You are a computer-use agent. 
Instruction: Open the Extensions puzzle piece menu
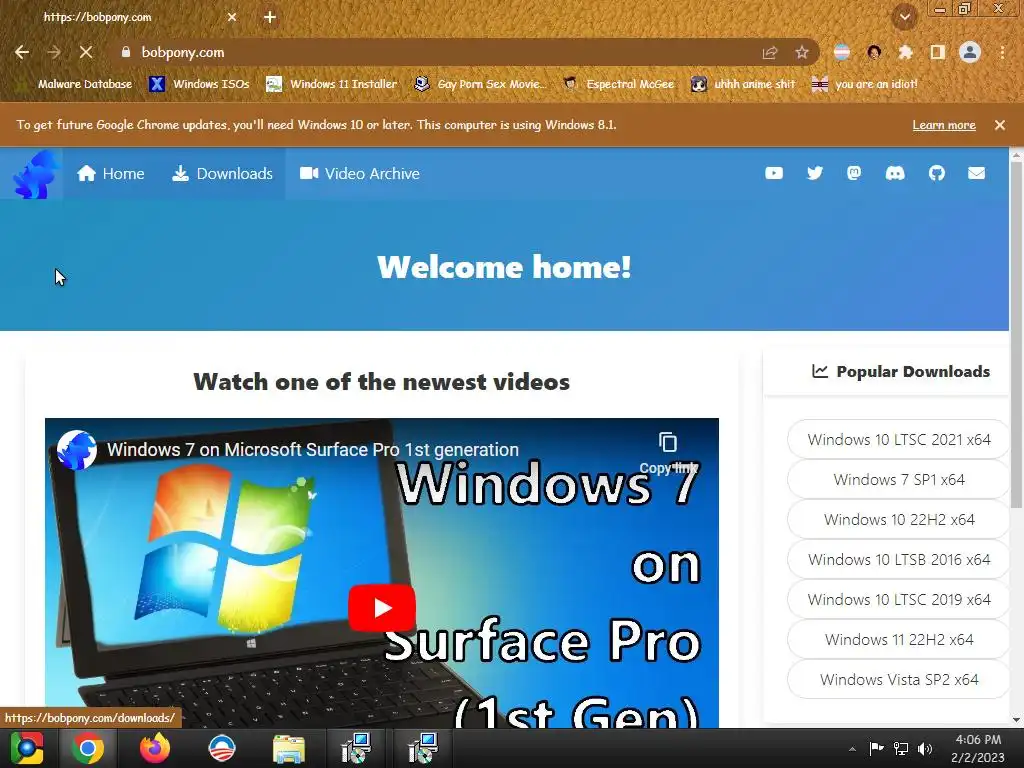905,52
